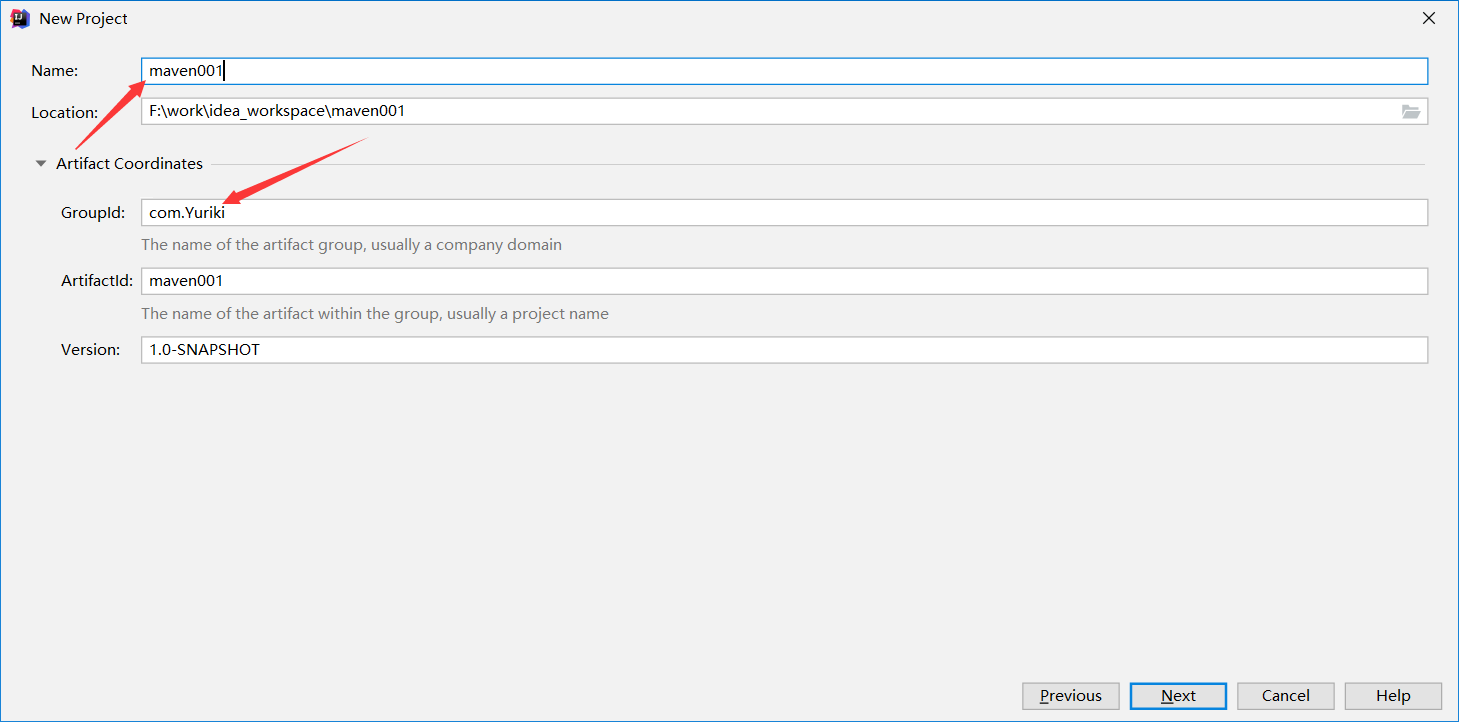Image resolution: width=1459 pixels, height=722 pixels.
Task: Cancel the new project wizard
Action: point(1285,696)
